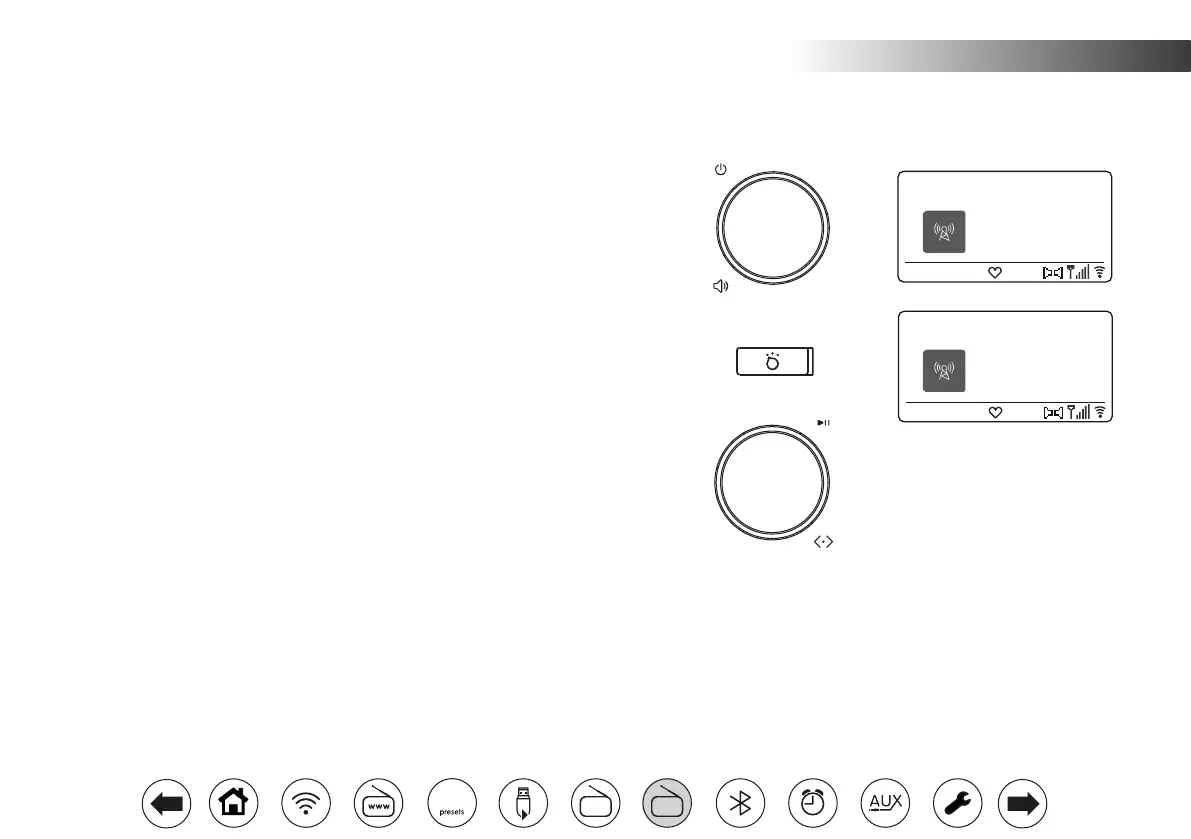The width and height of the screenshot is (1191, 839).
Task: Open the Wi-Fi network section icon
Action: coord(306,803)
